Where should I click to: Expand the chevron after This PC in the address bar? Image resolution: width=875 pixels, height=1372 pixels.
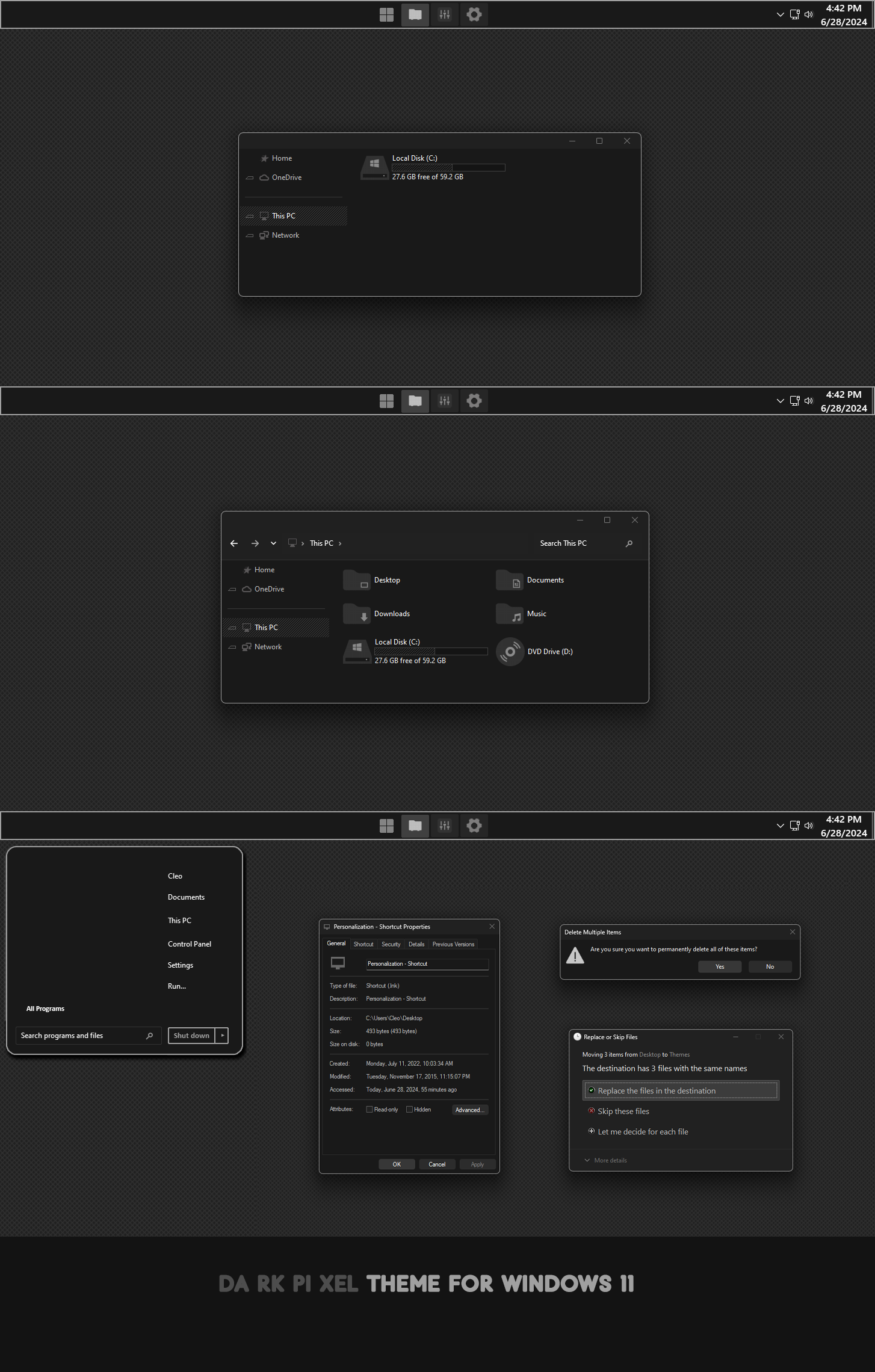pyautogui.click(x=340, y=543)
